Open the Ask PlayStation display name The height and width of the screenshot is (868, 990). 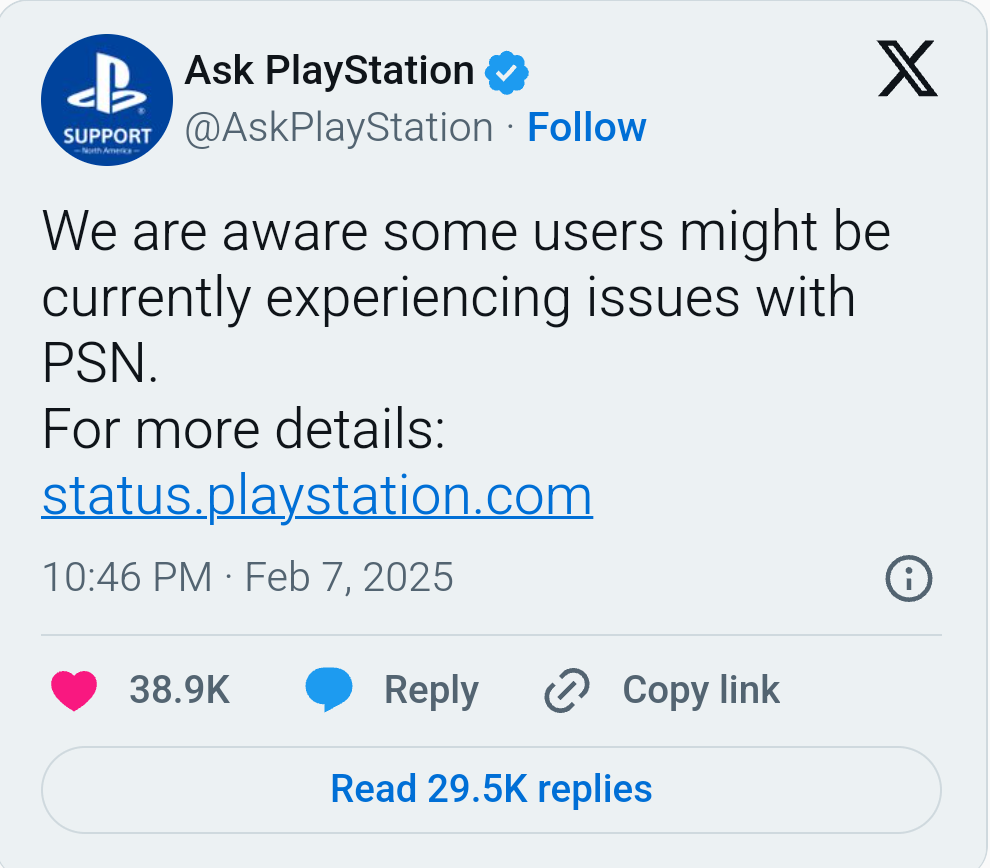click(329, 70)
